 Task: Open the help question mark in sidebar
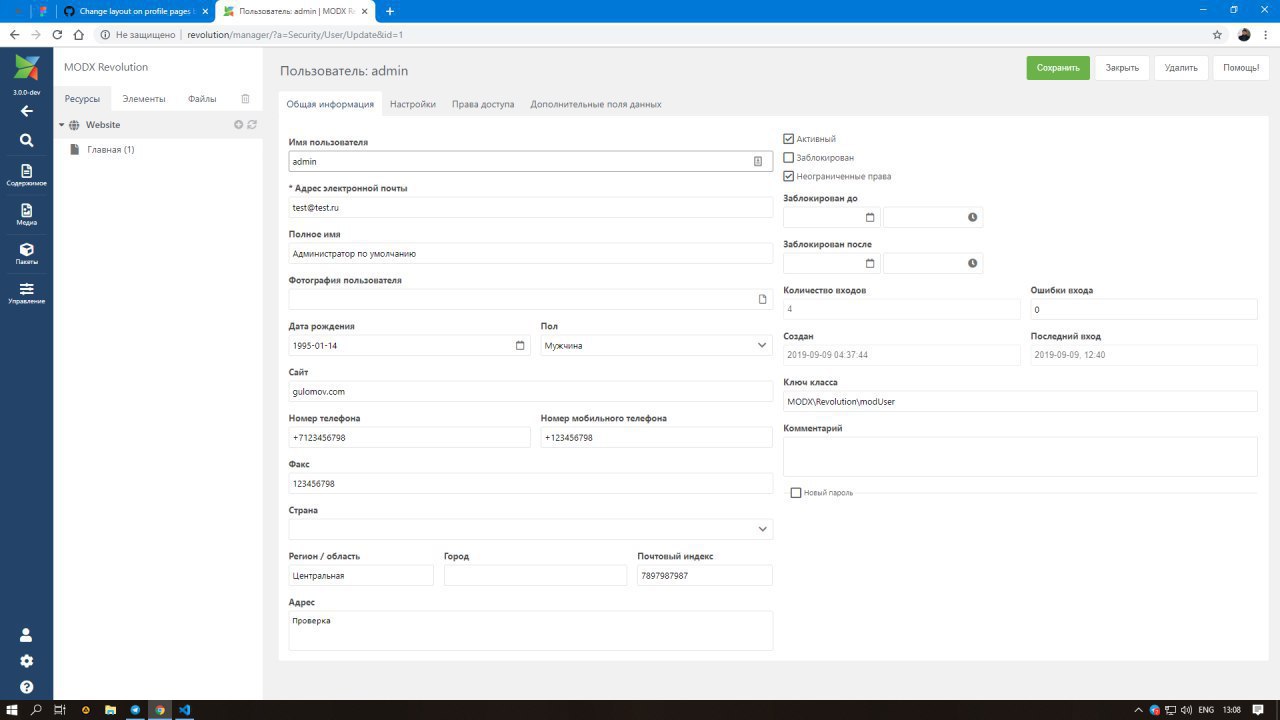pos(27,687)
